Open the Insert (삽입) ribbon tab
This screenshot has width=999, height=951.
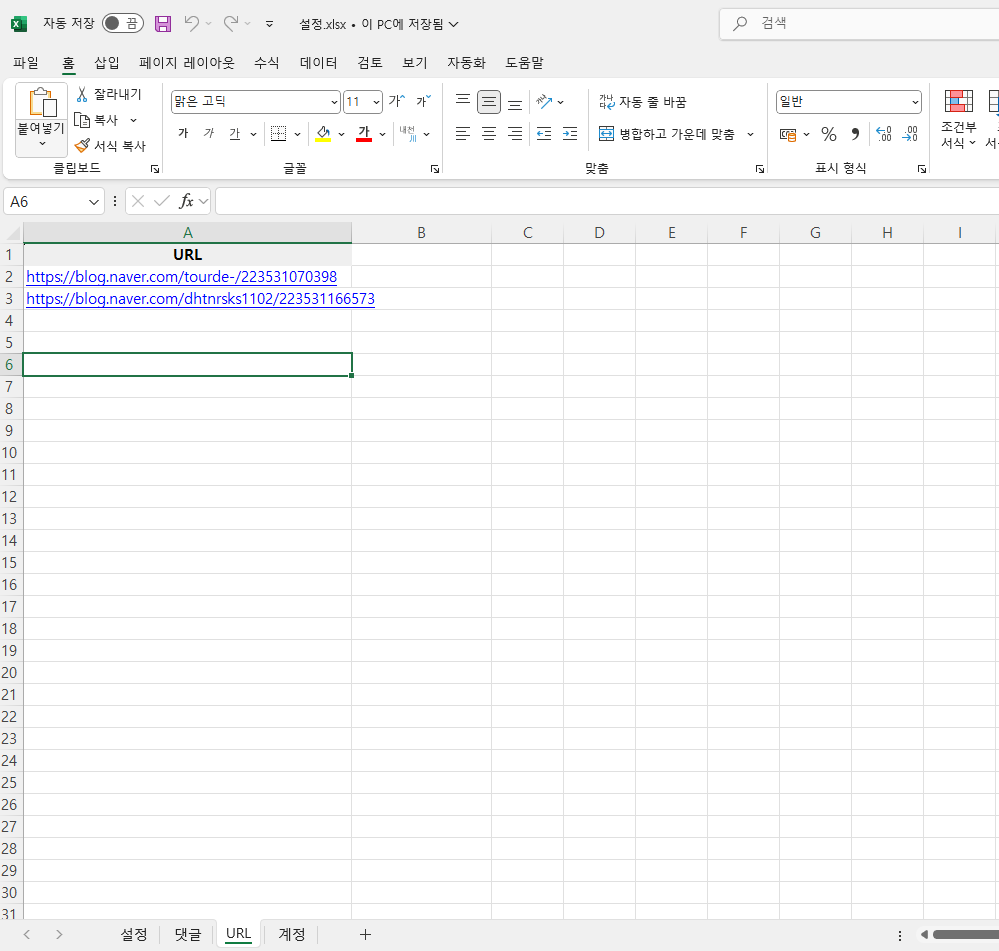107,63
